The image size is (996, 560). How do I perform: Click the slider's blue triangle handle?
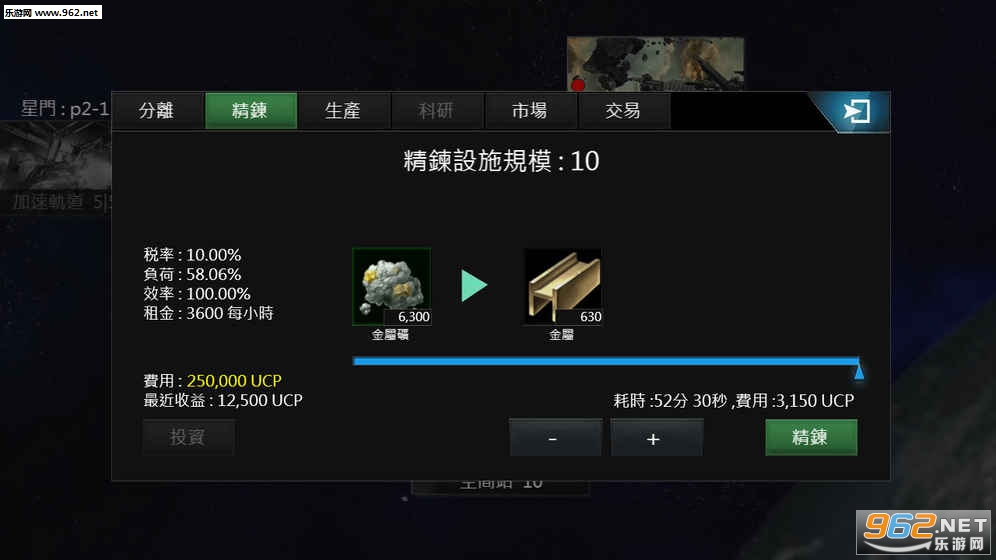coord(859,371)
